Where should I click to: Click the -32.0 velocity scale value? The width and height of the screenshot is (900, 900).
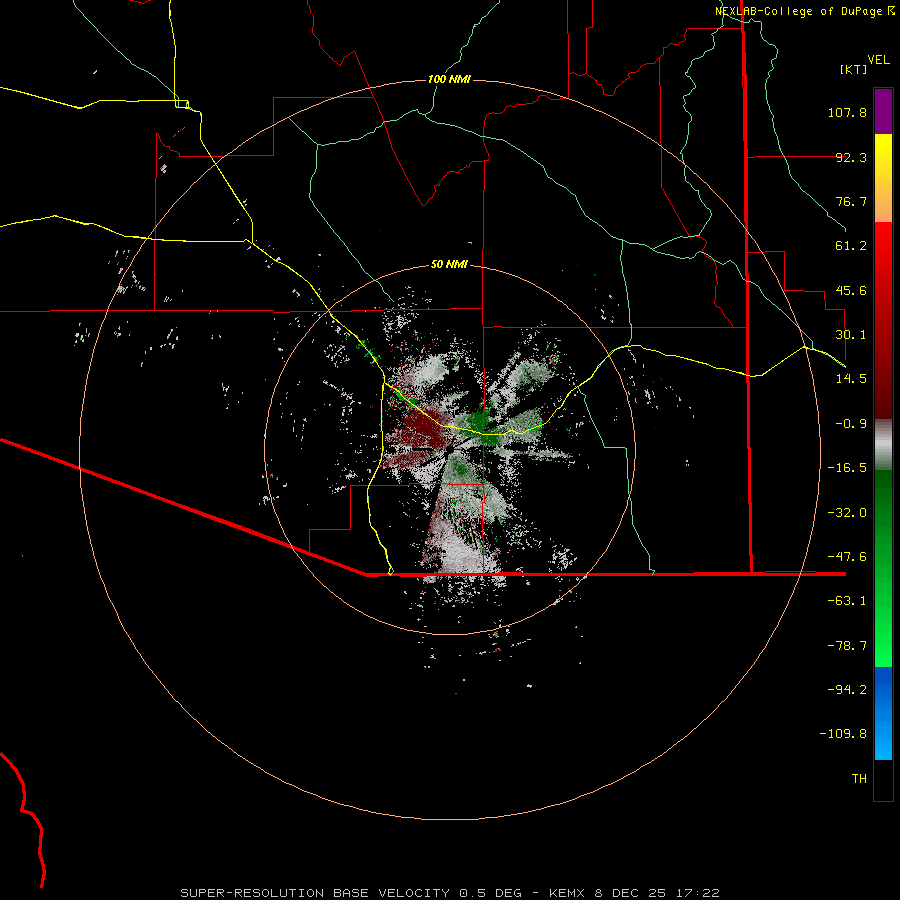point(847,513)
